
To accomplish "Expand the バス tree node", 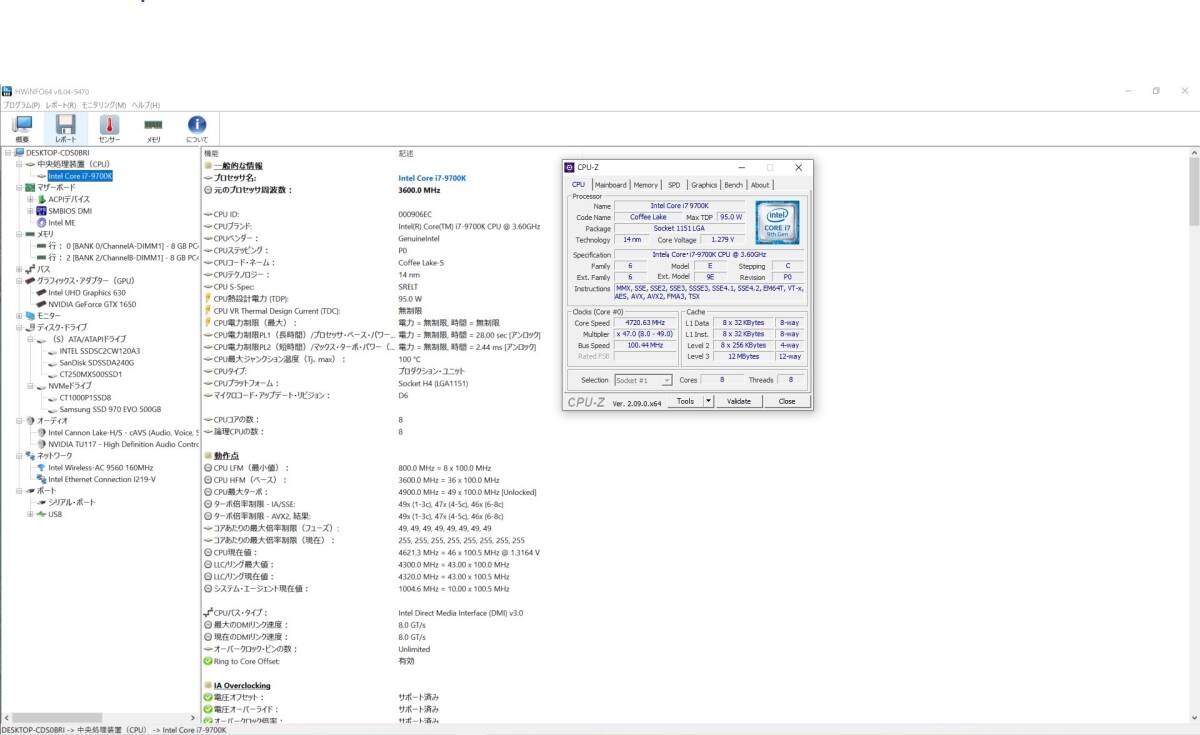I will 19,269.
